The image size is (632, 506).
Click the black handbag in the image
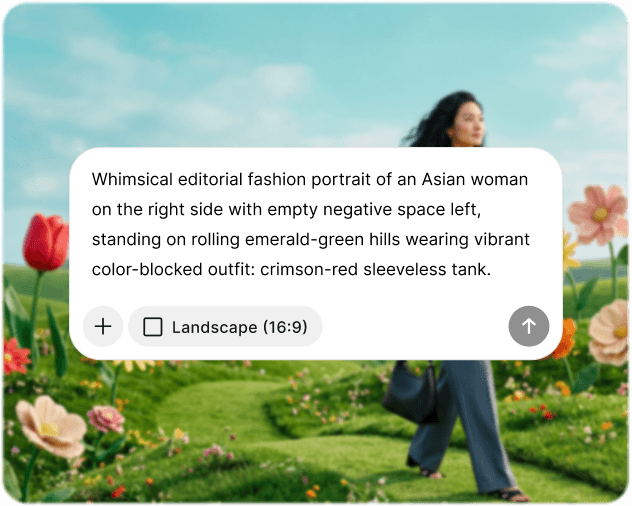point(410,392)
